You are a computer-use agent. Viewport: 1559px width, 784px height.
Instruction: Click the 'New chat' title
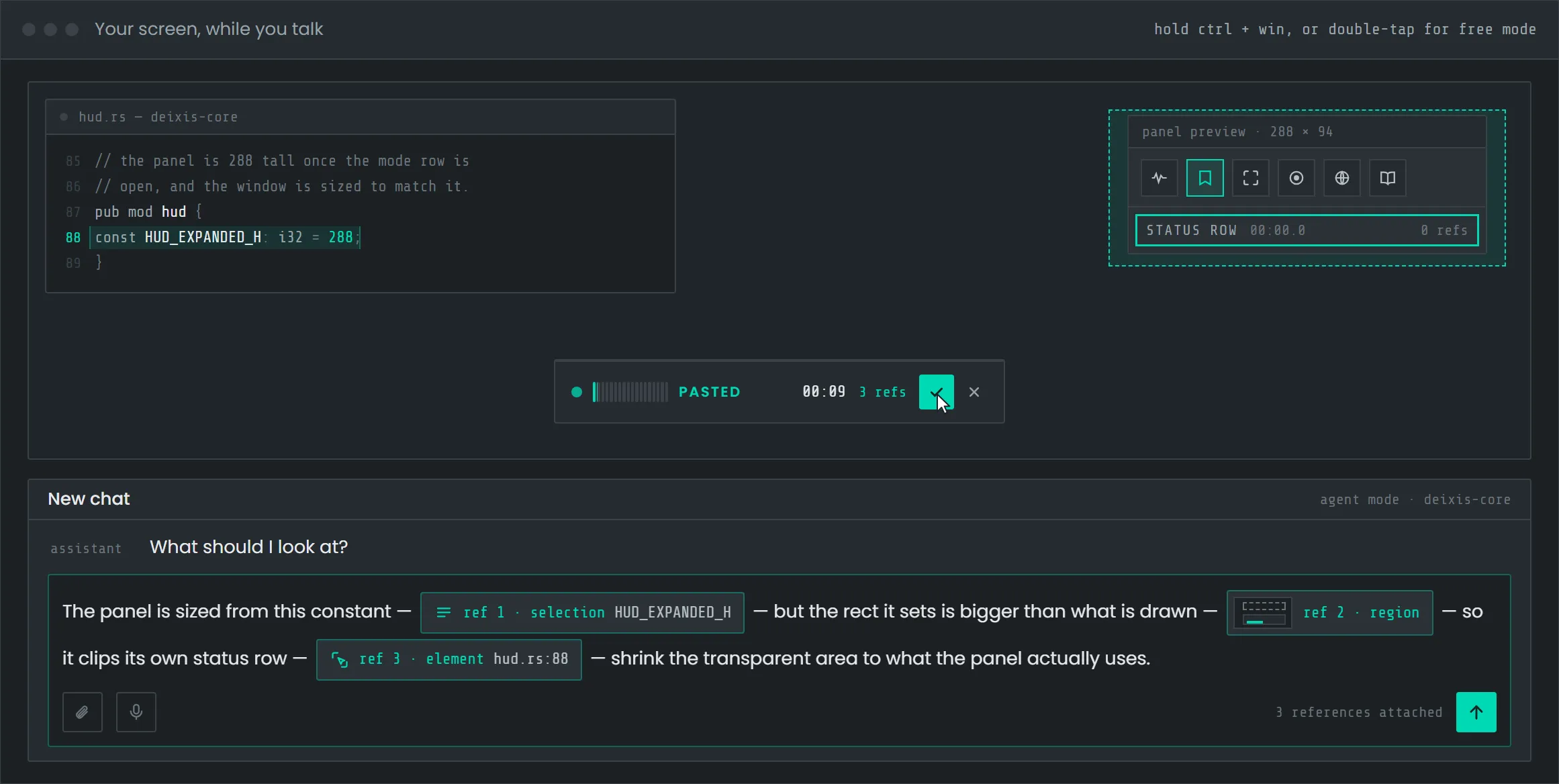tap(89, 499)
